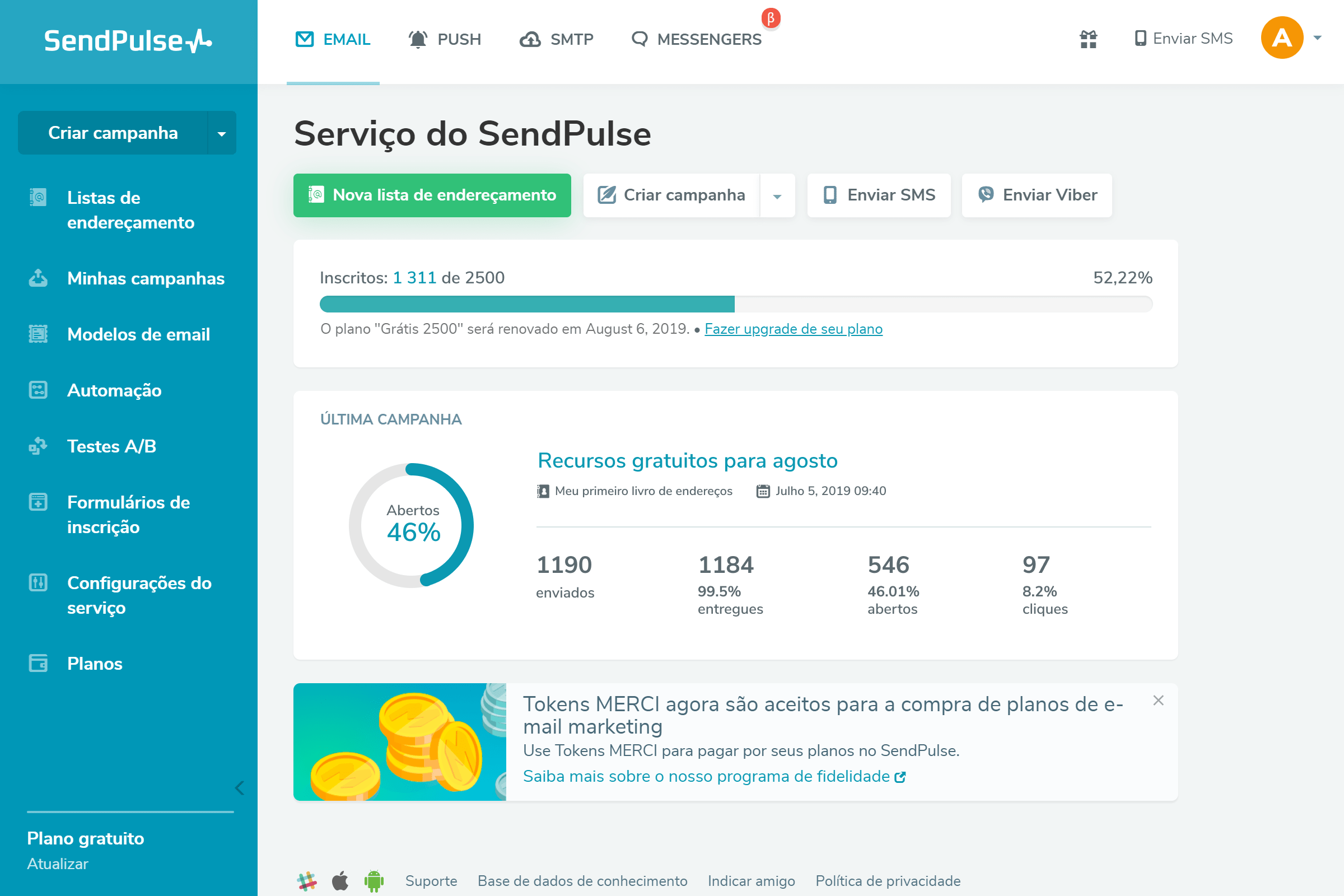The height and width of the screenshot is (896, 1344).
Task: Click the subscribers progress bar
Action: (x=735, y=304)
